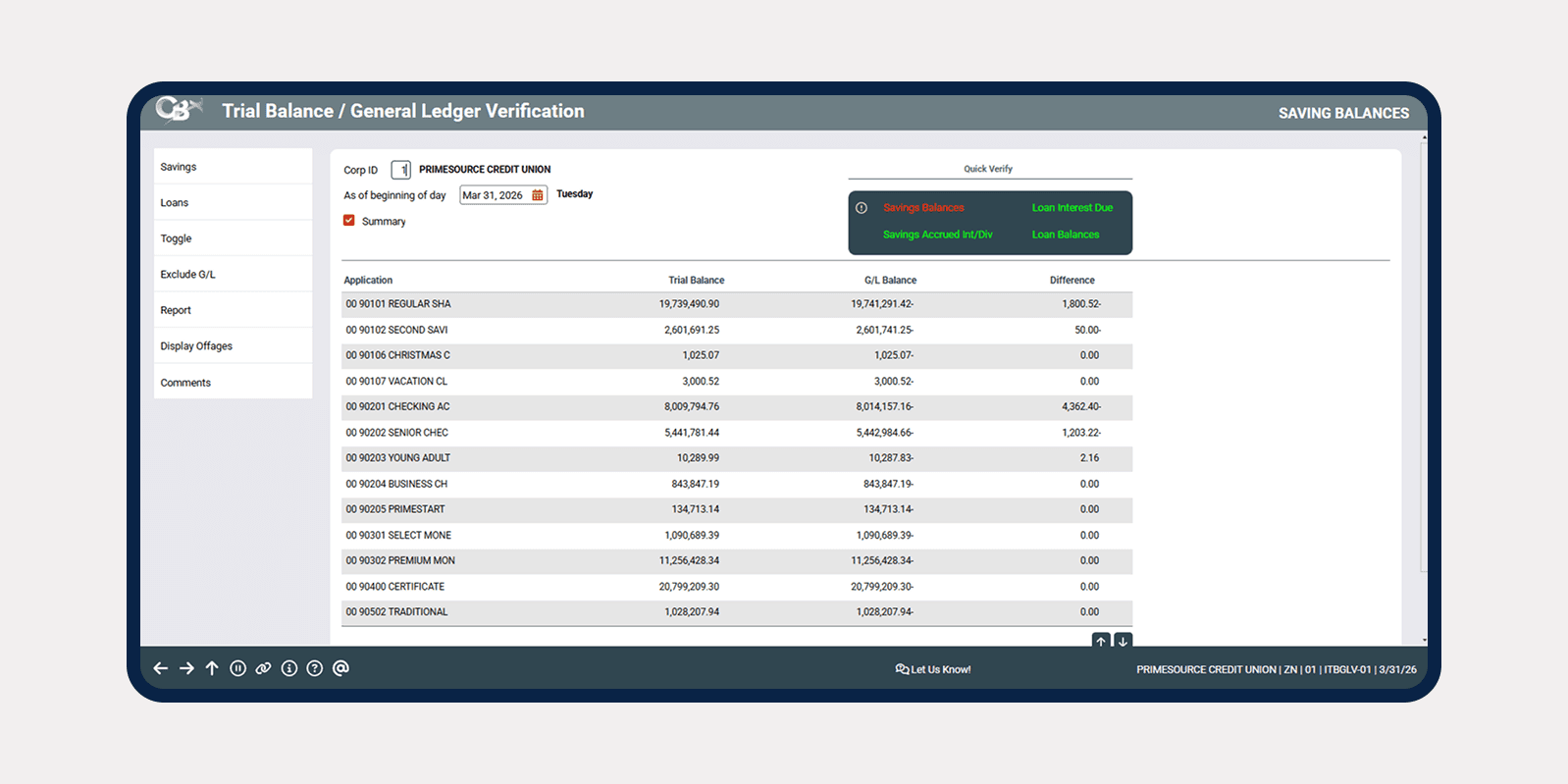The height and width of the screenshot is (784, 1568).
Task: Click the Trial Balance column header
Action: point(697,281)
